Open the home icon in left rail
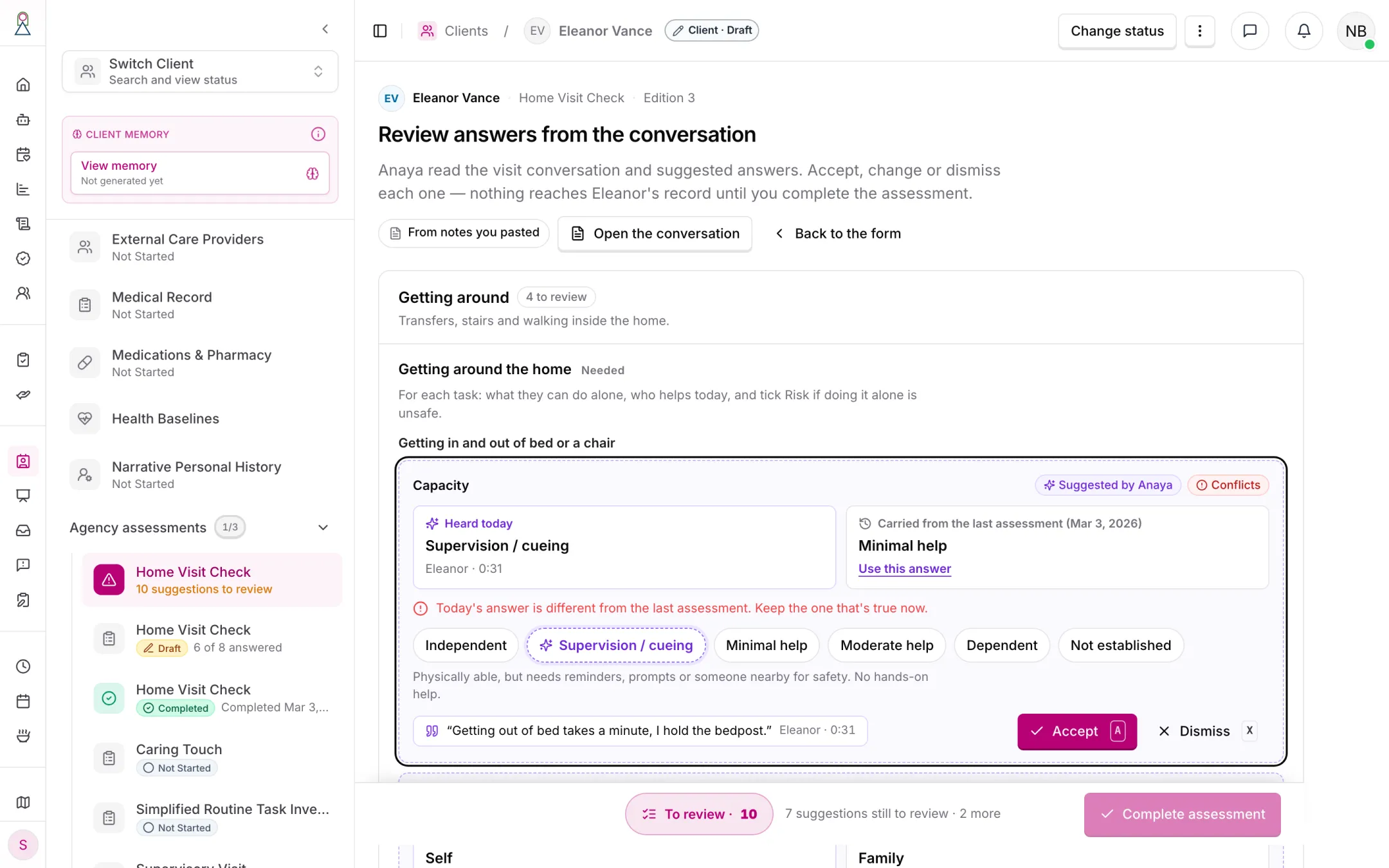 click(23, 85)
